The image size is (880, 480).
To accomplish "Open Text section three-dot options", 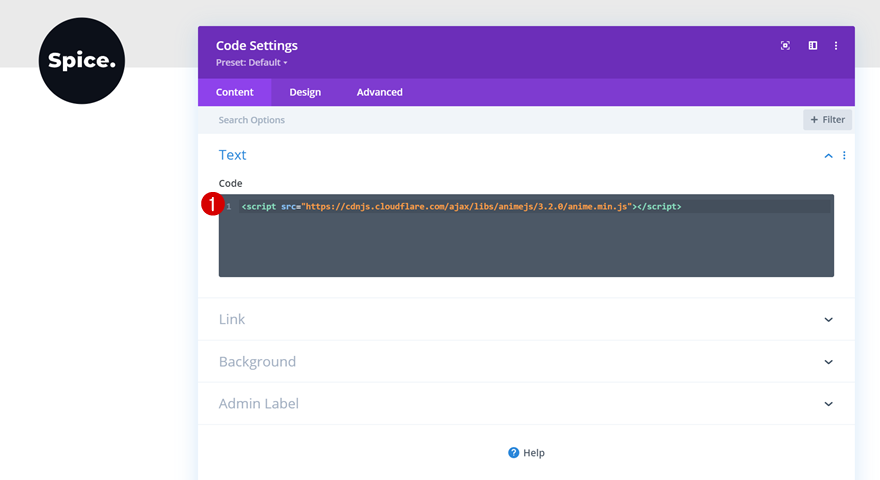I will coord(844,156).
